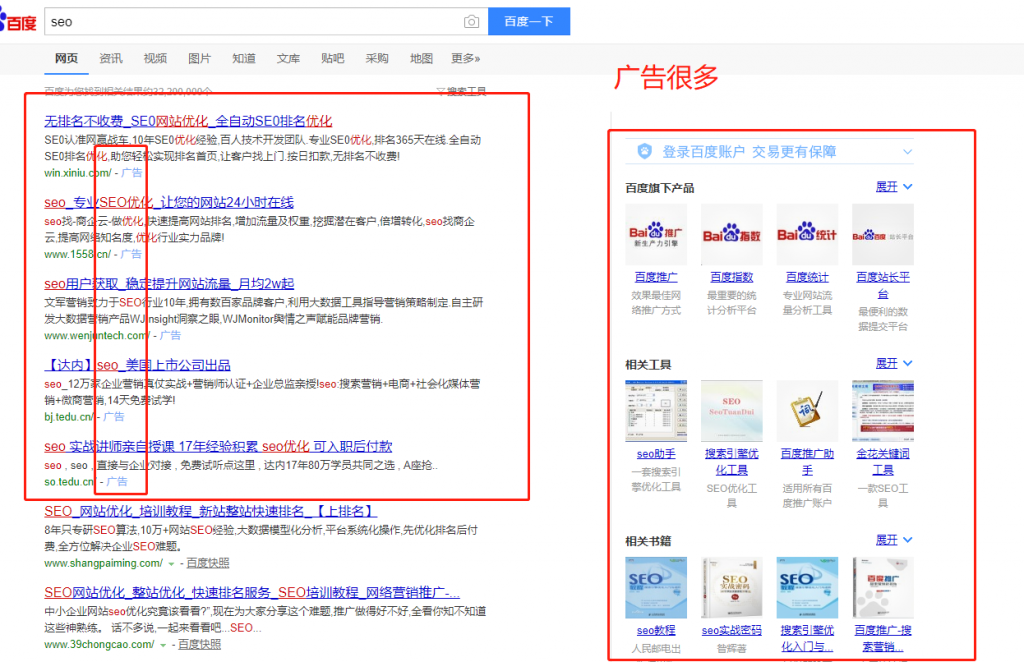The image size is (1024, 662).
Task: Click the 百度推广助手 tool thumbnail
Action: [807, 411]
